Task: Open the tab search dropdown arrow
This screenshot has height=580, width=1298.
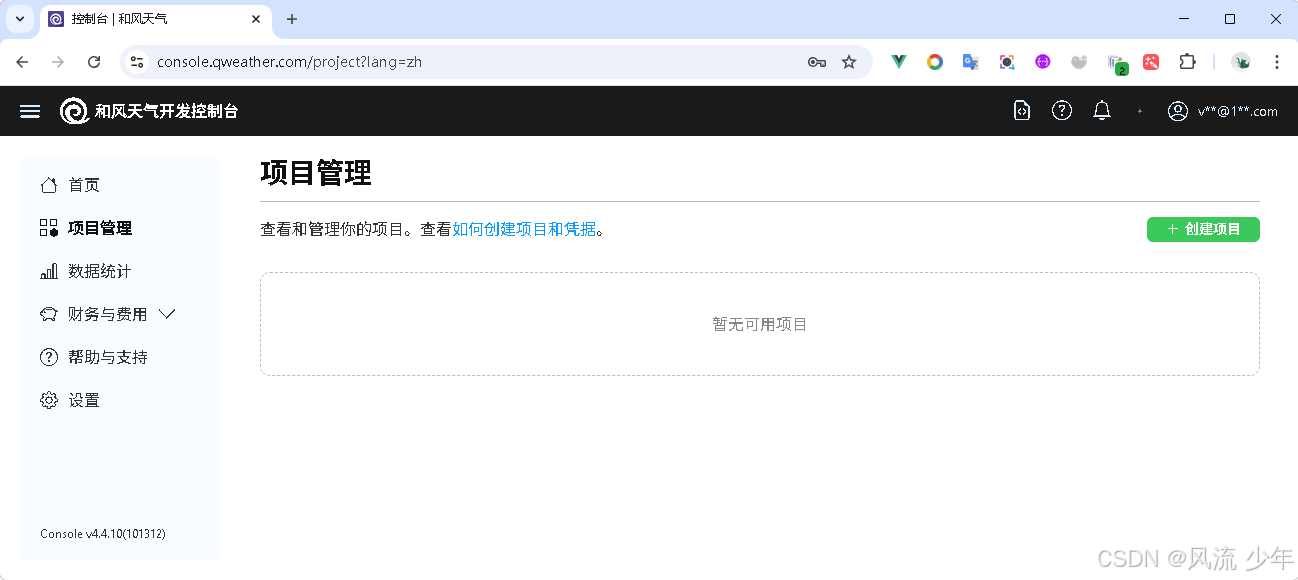Action: click(19, 19)
